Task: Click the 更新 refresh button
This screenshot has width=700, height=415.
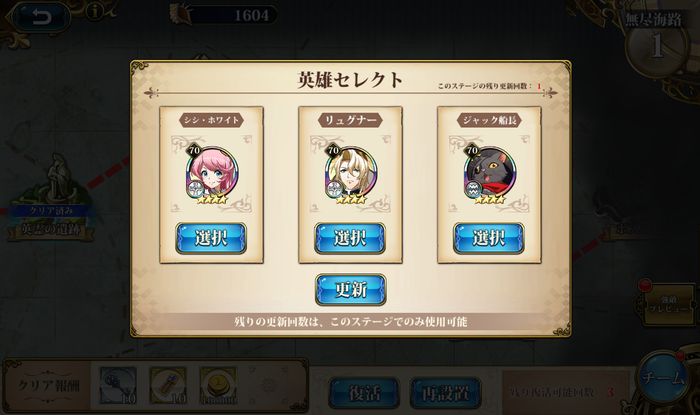Action: coord(350,290)
